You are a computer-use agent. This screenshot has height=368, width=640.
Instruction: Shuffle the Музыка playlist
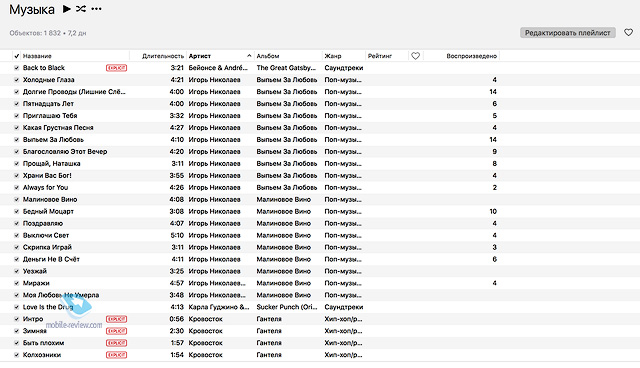click(81, 9)
